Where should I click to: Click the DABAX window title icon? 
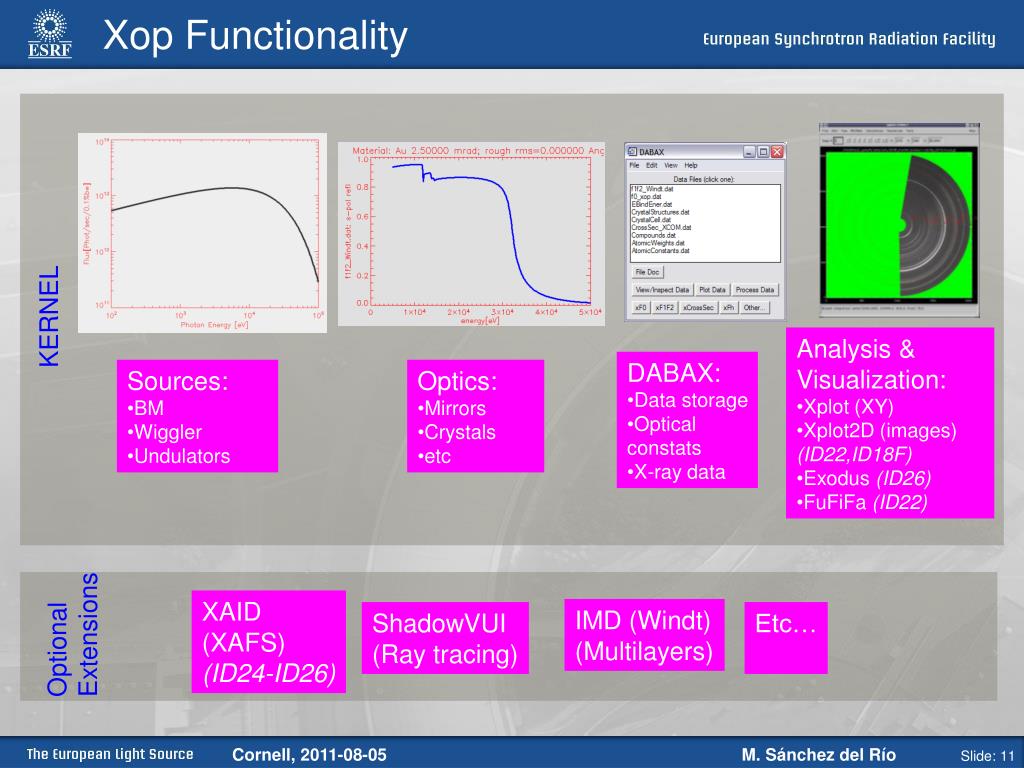(632, 152)
